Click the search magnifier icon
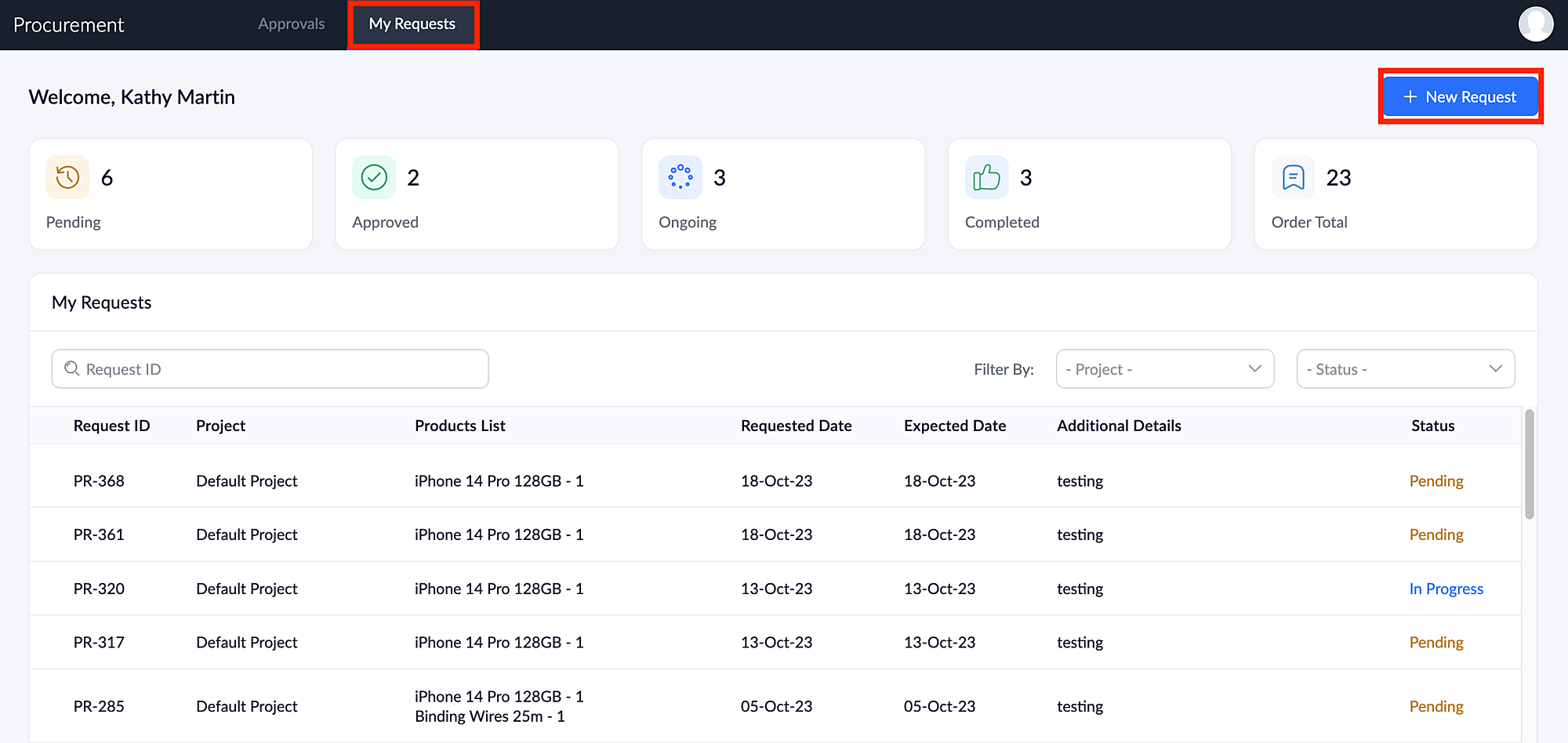 point(71,368)
